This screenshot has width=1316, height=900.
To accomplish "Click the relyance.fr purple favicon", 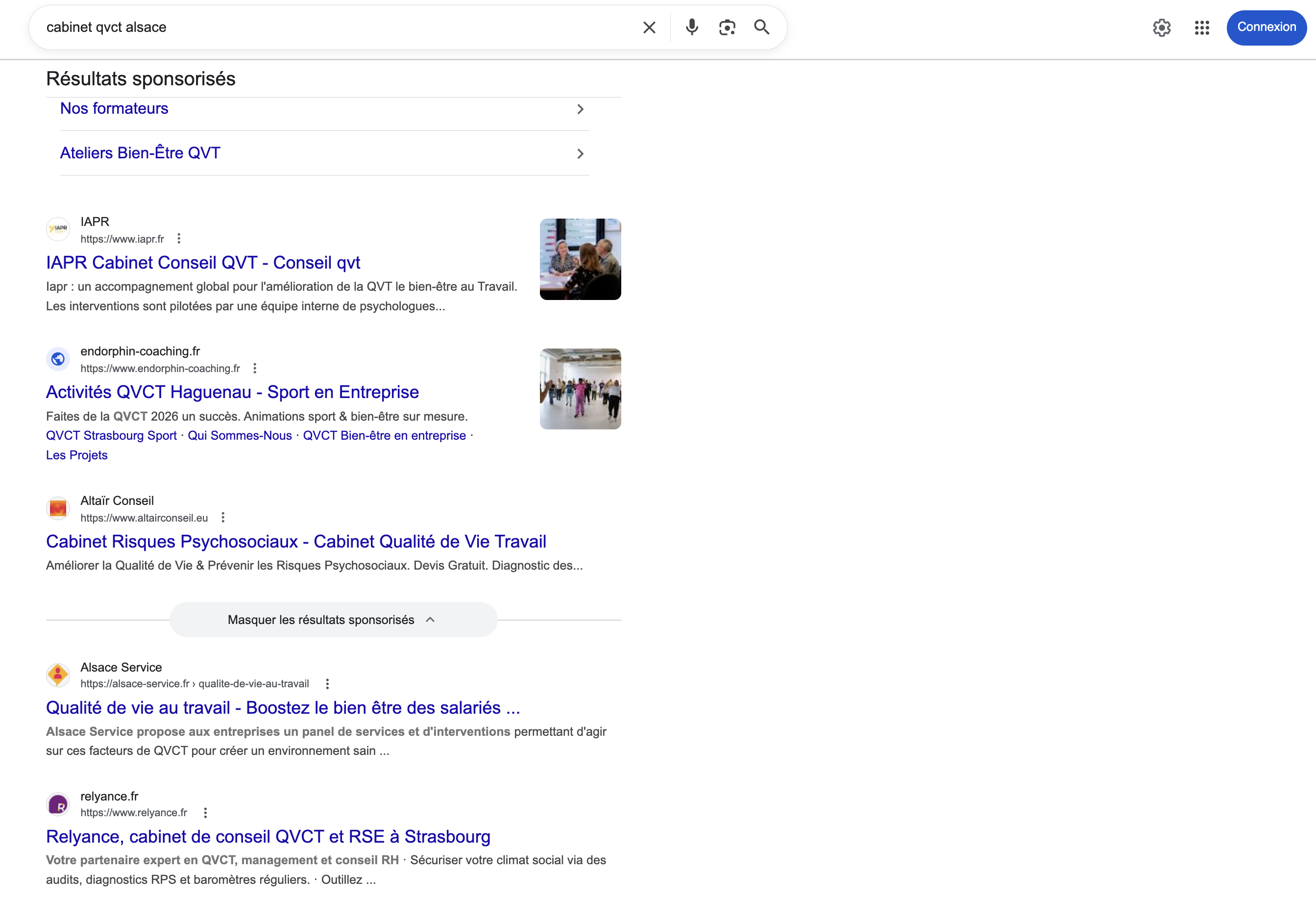I will tap(58, 804).
